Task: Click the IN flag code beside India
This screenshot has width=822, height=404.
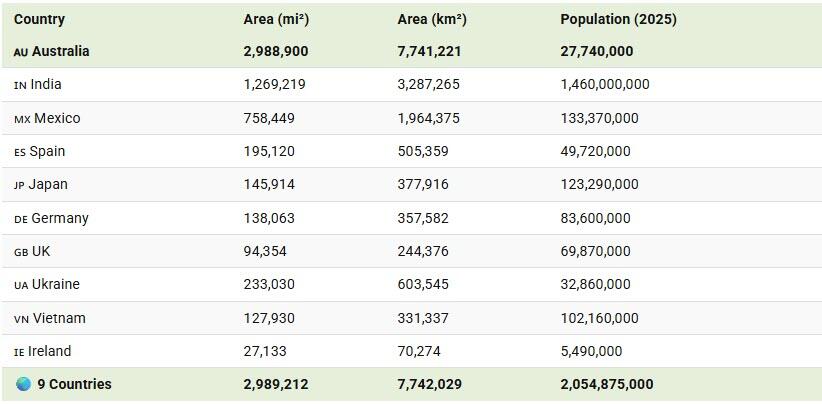Action: coord(20,85)
